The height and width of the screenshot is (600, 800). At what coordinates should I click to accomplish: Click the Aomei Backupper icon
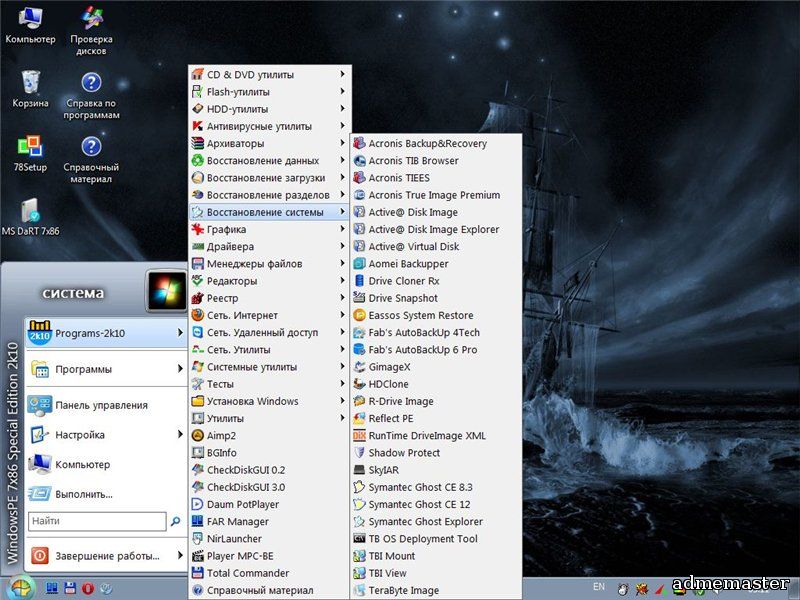359,264
